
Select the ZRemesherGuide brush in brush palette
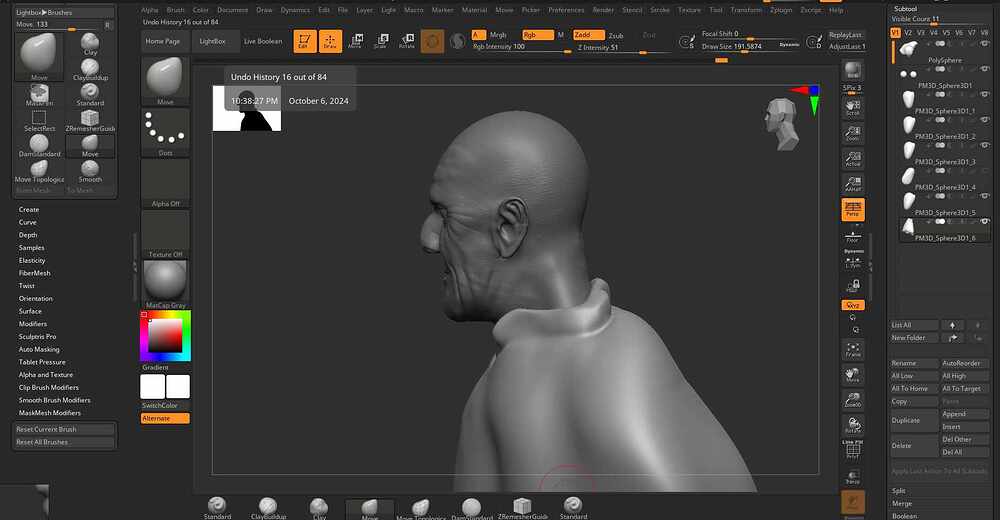90,121
